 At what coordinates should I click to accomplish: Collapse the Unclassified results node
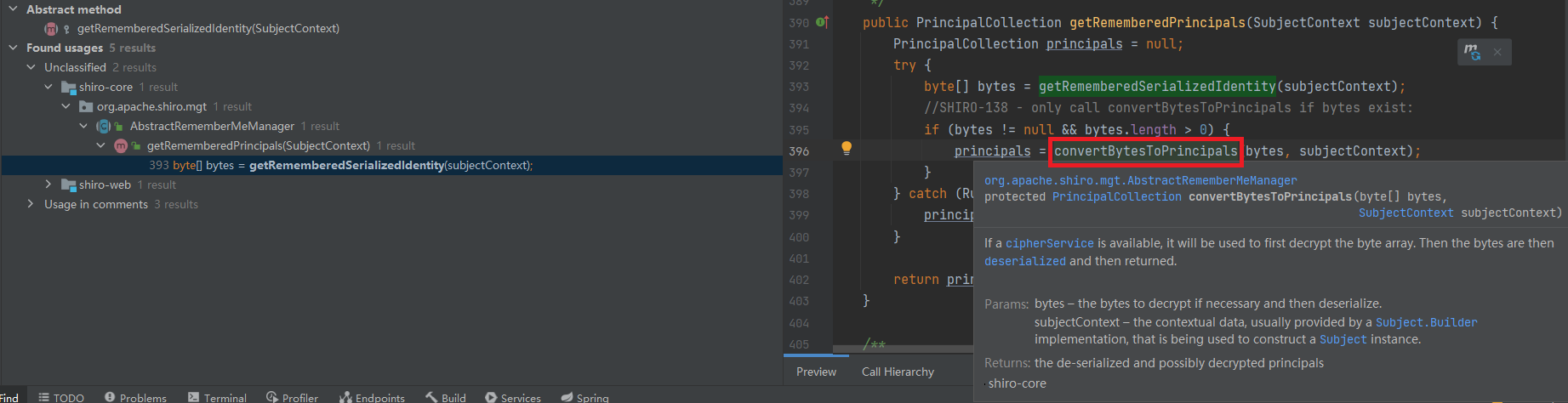pyautogui.click(x=31, y=67)
